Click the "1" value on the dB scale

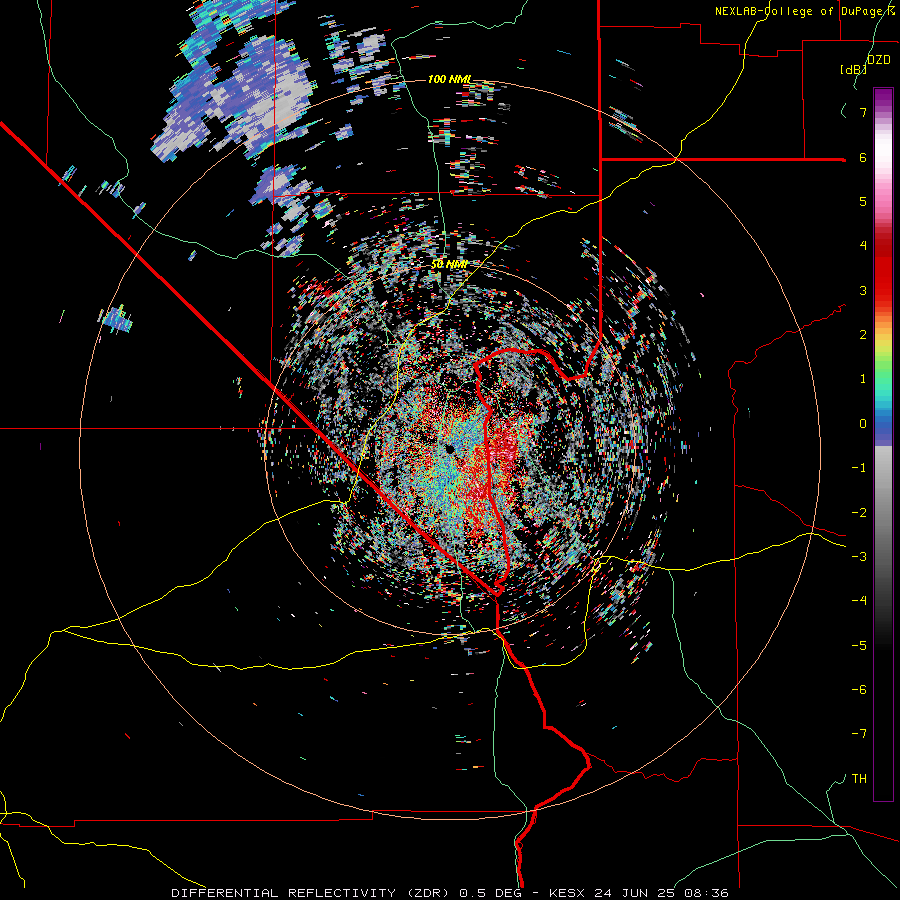pyautogui.click(x=863, y=379)
